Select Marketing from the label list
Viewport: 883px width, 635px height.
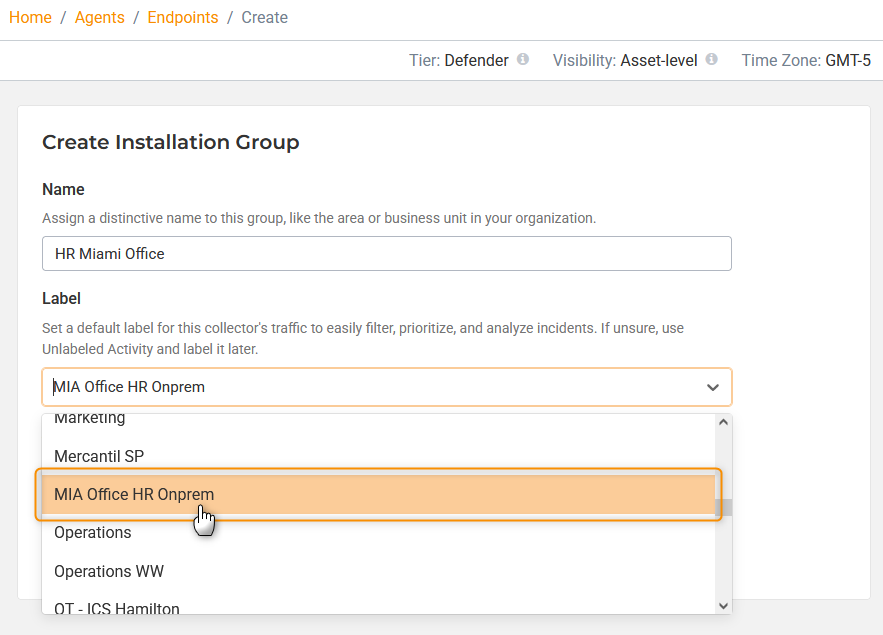click(x=90, y=419)
